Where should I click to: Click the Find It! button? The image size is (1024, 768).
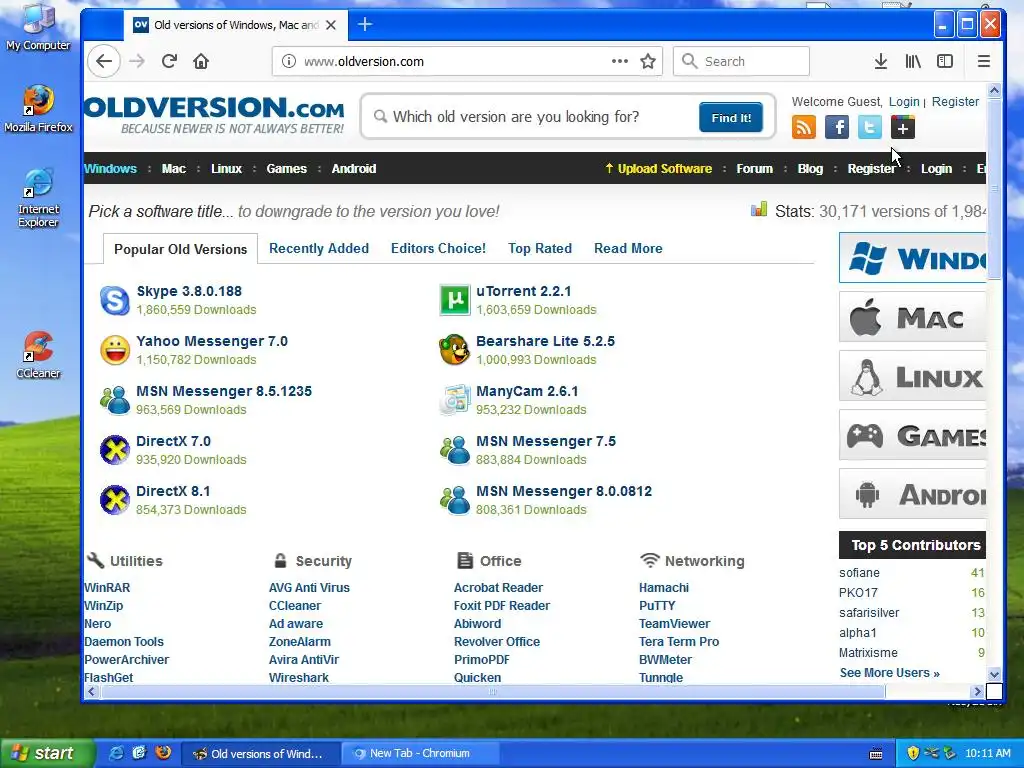(x=731, y=118)
